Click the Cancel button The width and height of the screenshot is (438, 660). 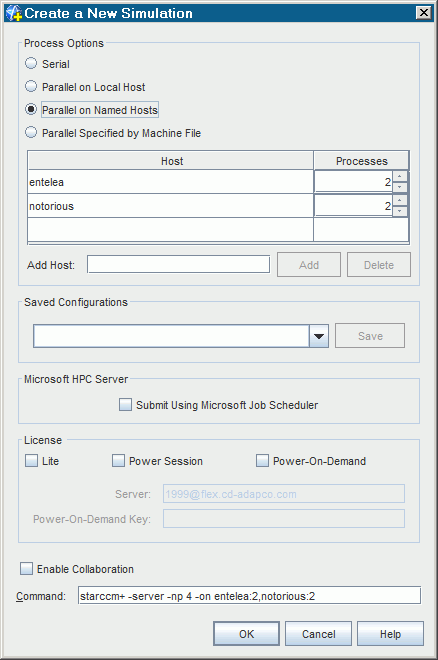pyautogui.click(x=319, y=633)
